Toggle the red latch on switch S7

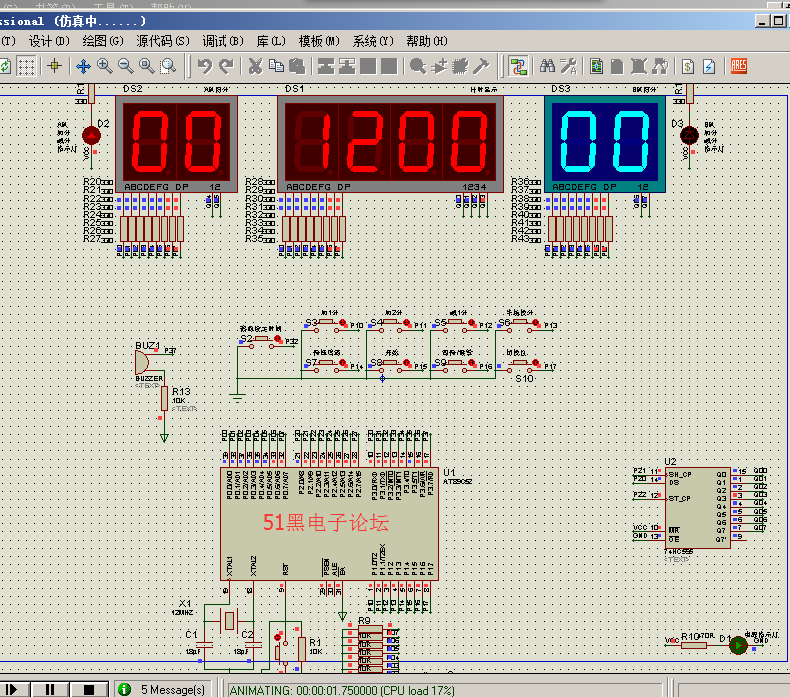click(343, 363)
